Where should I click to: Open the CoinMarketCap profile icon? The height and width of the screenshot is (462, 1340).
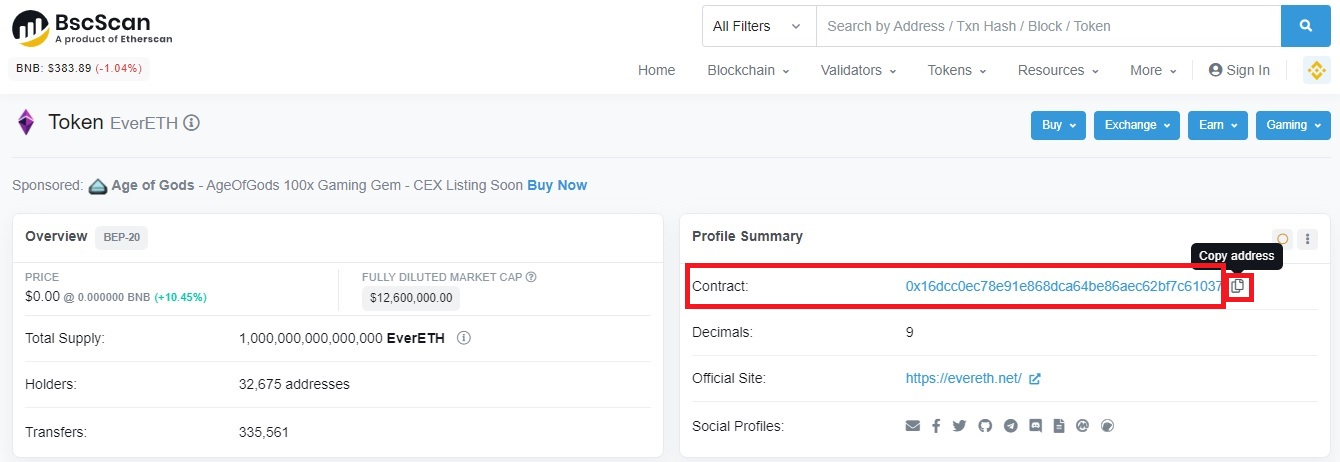click(x=1082, y=426)
